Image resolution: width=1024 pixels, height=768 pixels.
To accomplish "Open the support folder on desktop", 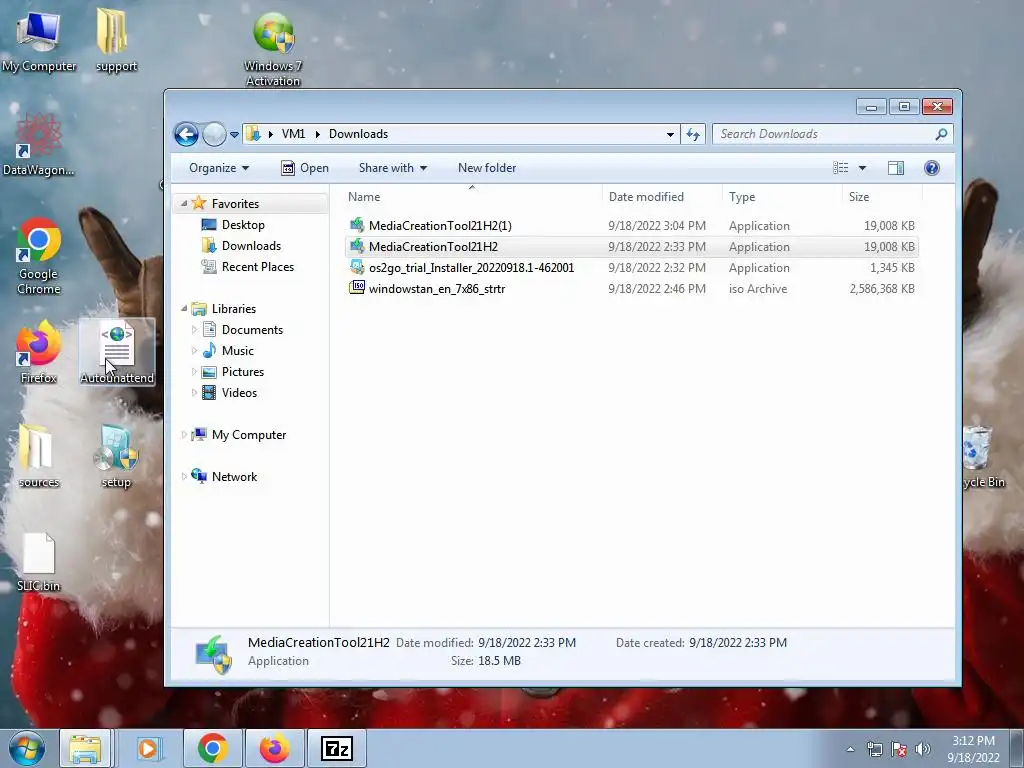I will pos(116,40).
